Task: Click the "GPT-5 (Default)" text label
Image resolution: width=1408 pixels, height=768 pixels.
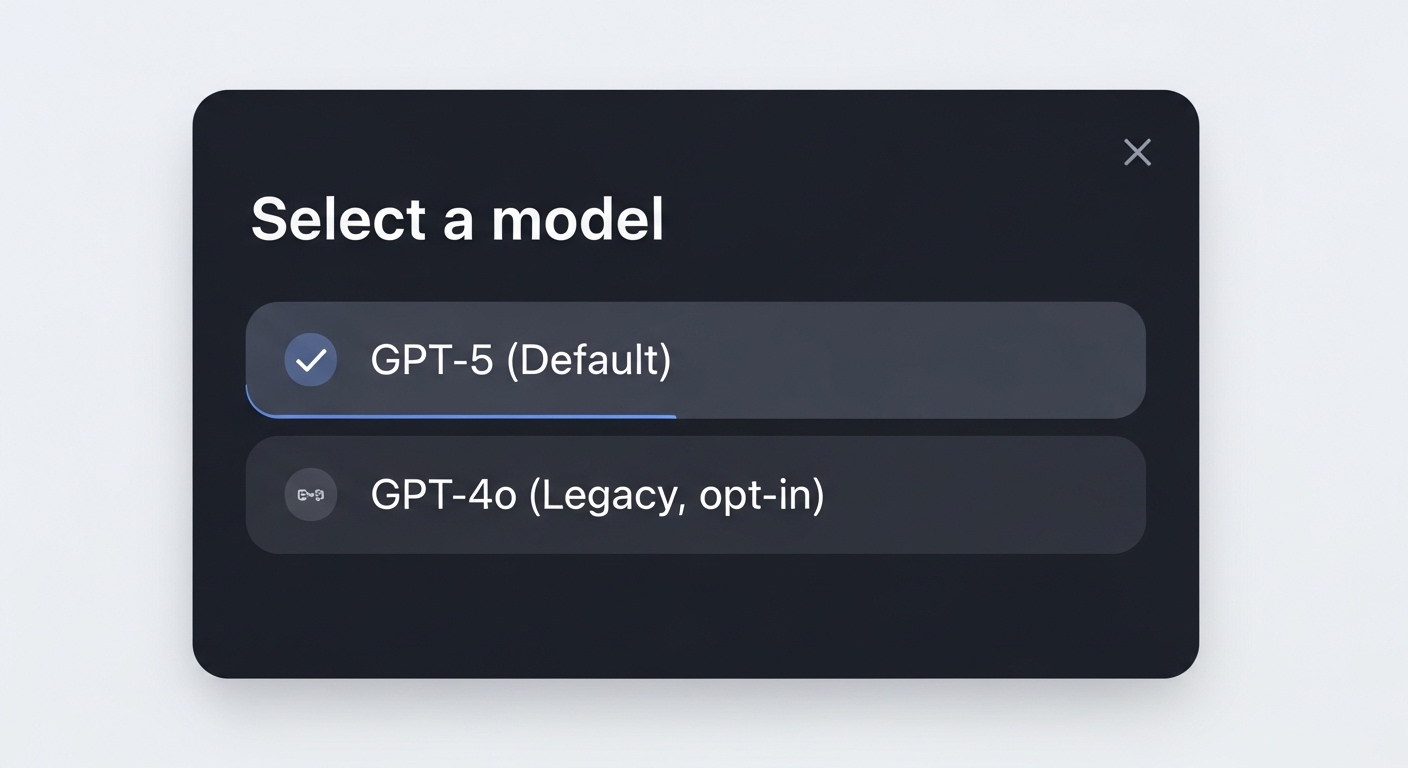Action: [520, 360]
